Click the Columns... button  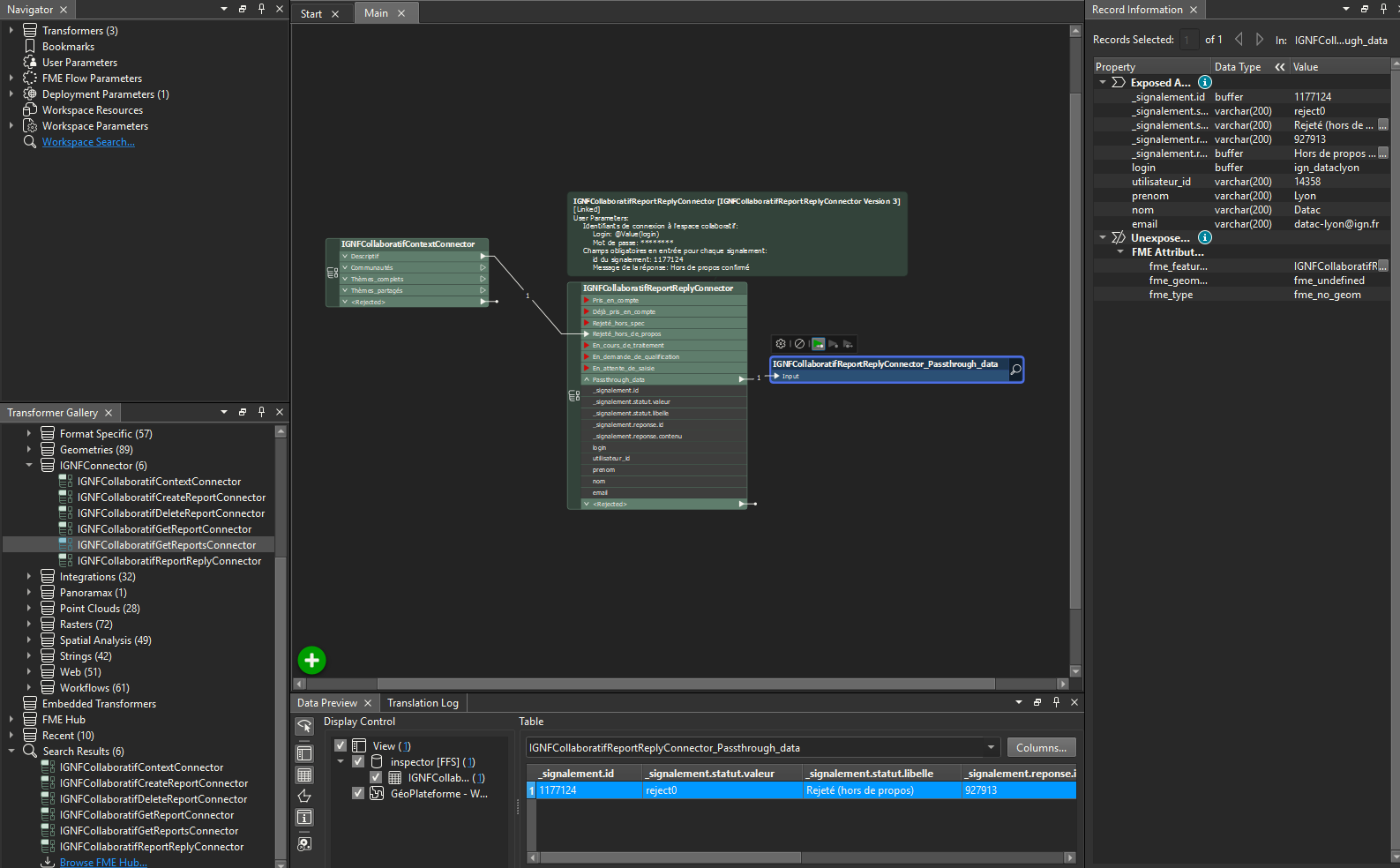pyautogui.click(x=1041, y=747)
